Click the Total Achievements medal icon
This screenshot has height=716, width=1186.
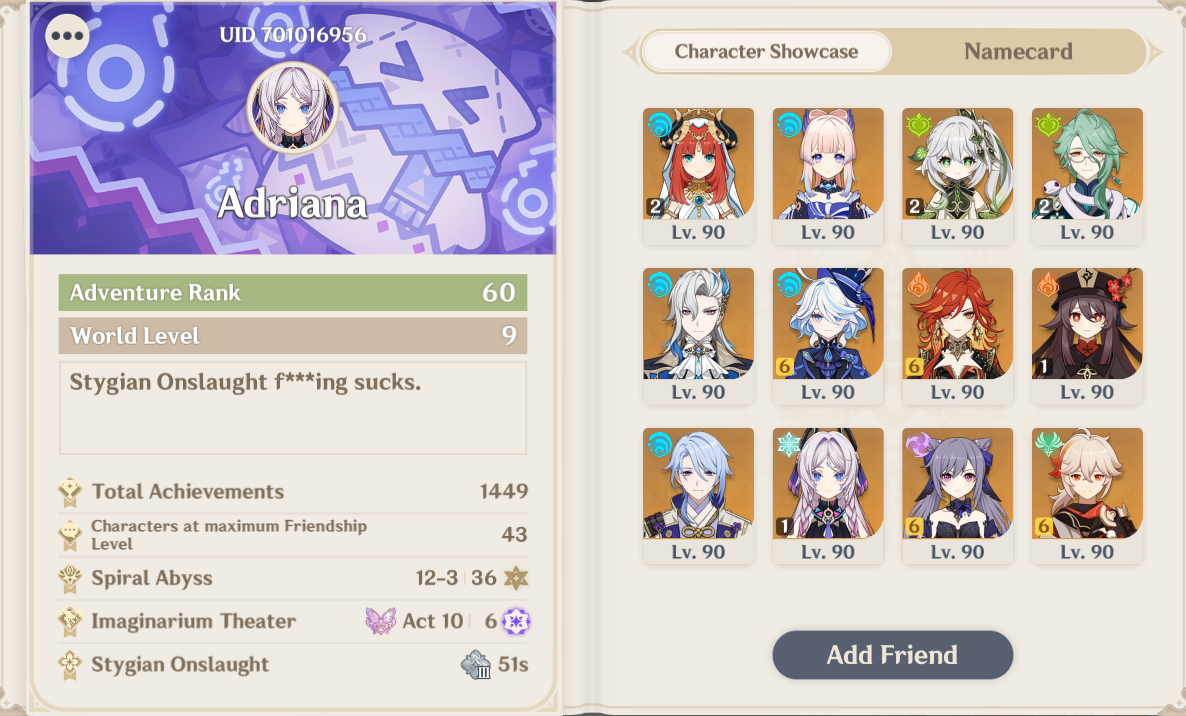point(70,492)
